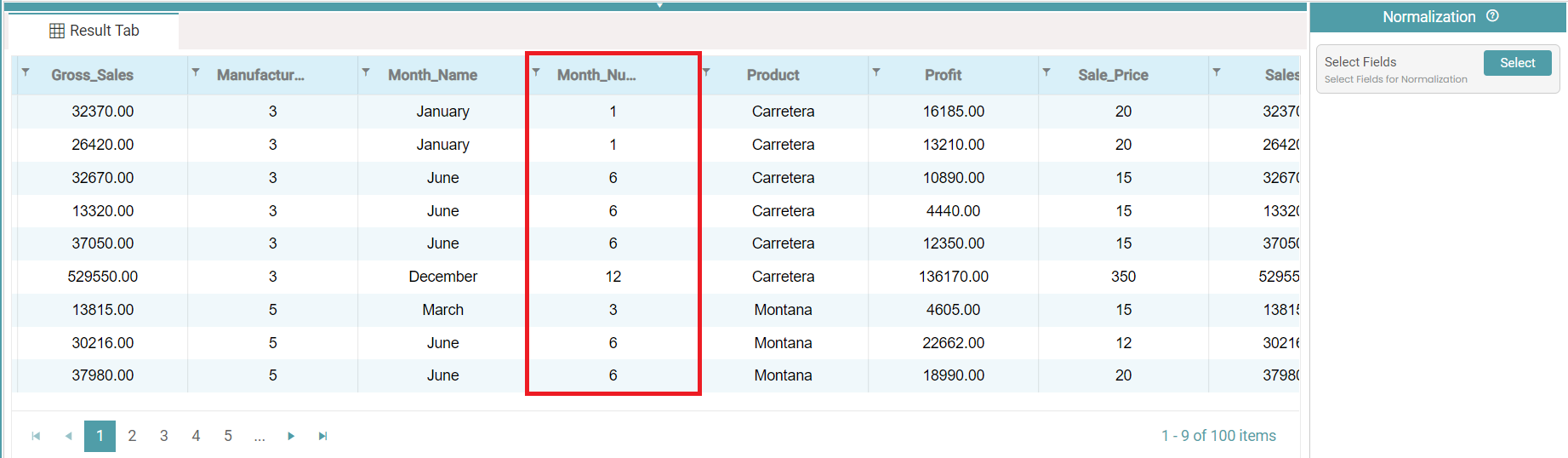Go to the next page arrow
Screen dimensions: 1568x458
click(x=291, y=436)
